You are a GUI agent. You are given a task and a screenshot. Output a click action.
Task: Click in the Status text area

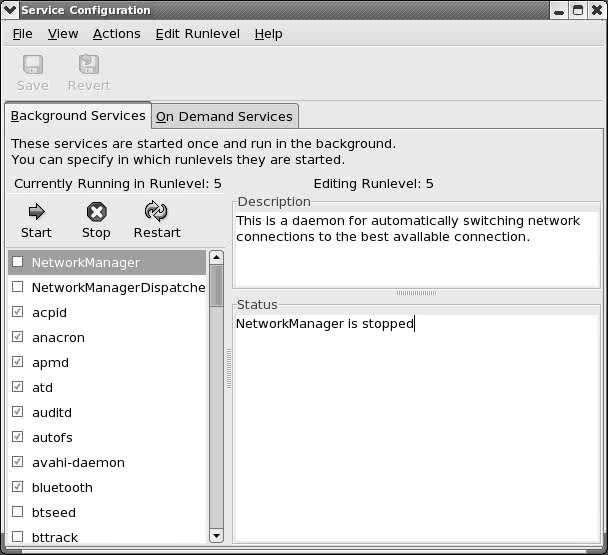click(417, 429)
